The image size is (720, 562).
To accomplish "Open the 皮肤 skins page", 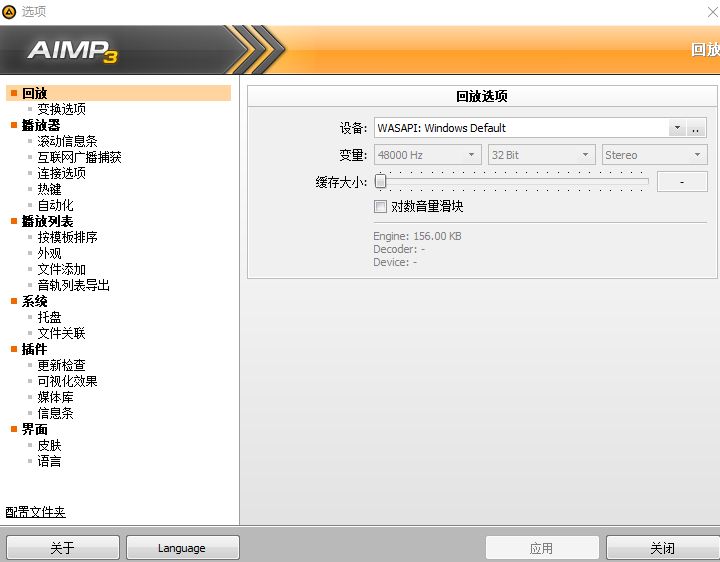I will 50,445.
